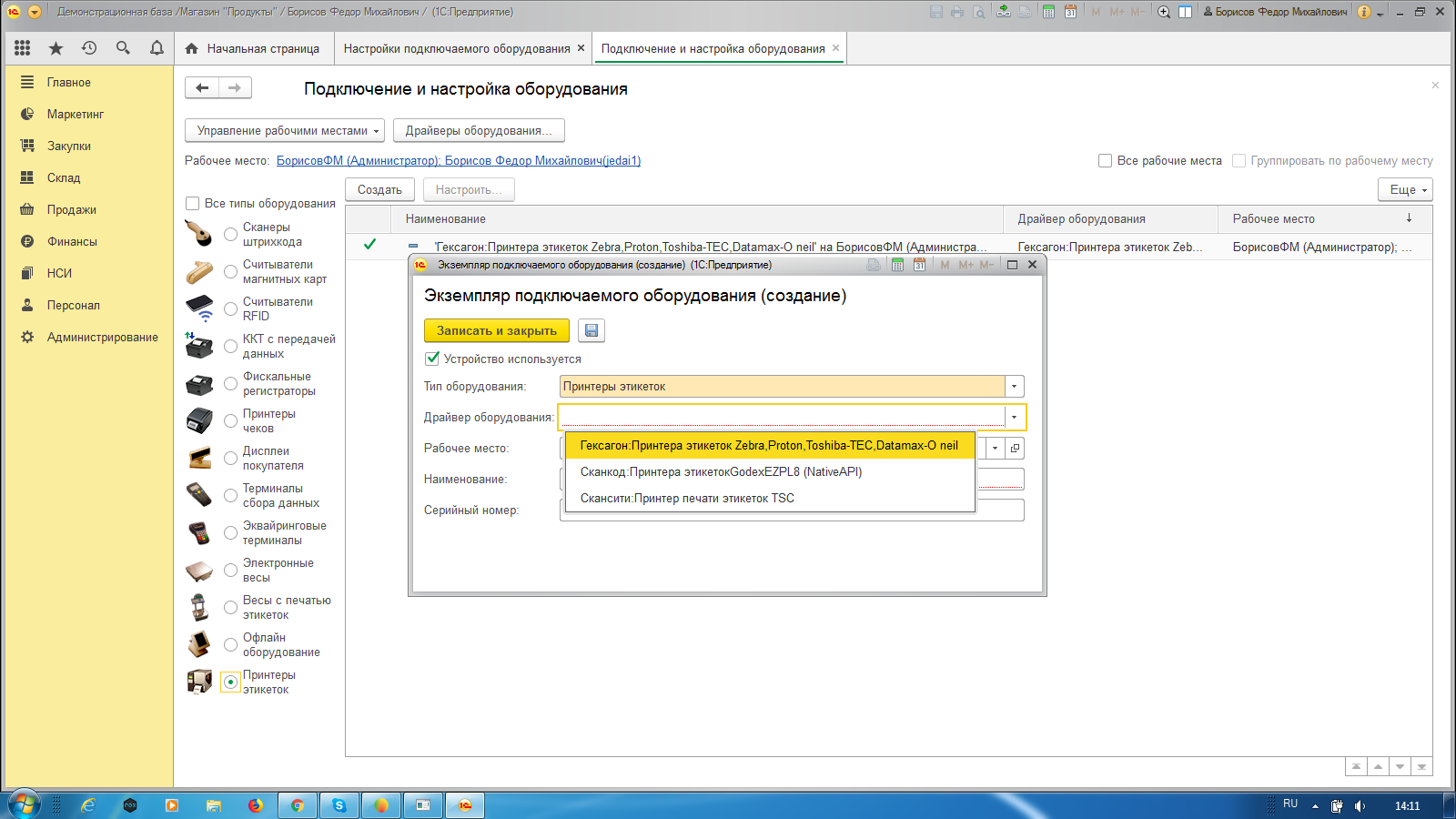Screen dimensions: 1456x819
Task: Open Skype from taskbar
Action: point(339,805)
